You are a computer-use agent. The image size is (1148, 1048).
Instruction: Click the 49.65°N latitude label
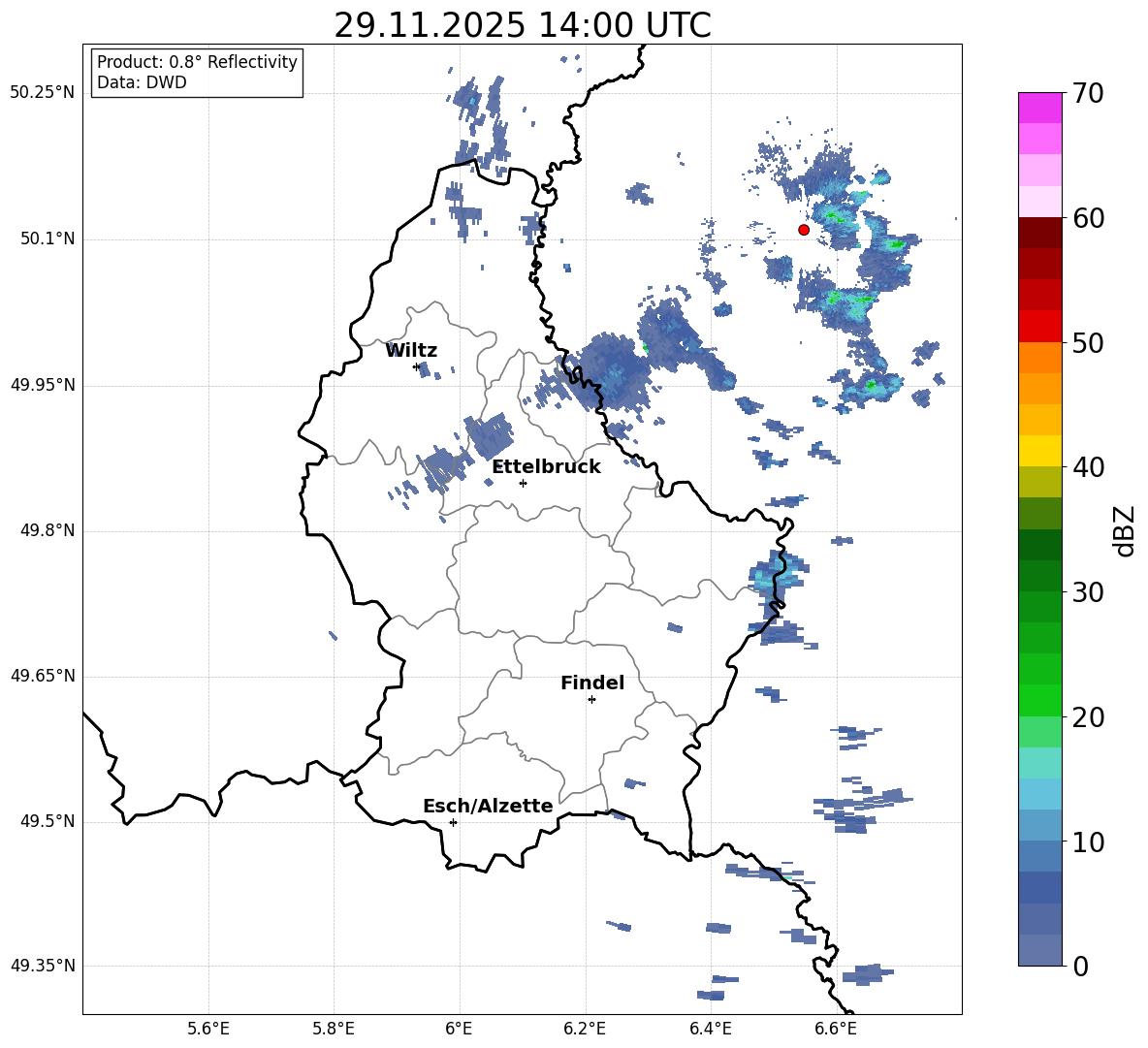(x=42, y=676)
